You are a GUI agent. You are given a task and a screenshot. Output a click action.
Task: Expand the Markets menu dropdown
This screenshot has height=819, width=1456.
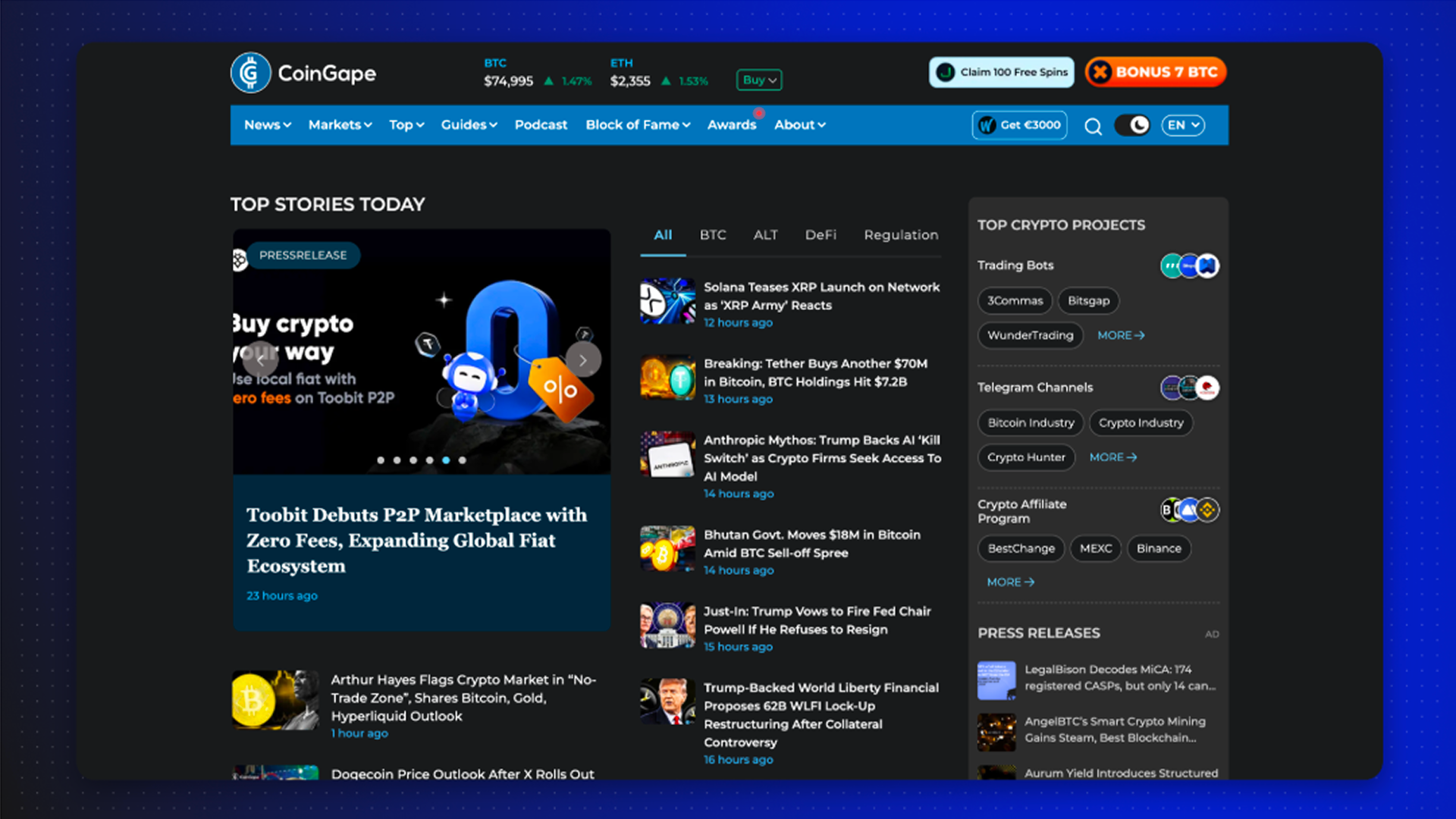pyautogui.click(x=340, y=125)
